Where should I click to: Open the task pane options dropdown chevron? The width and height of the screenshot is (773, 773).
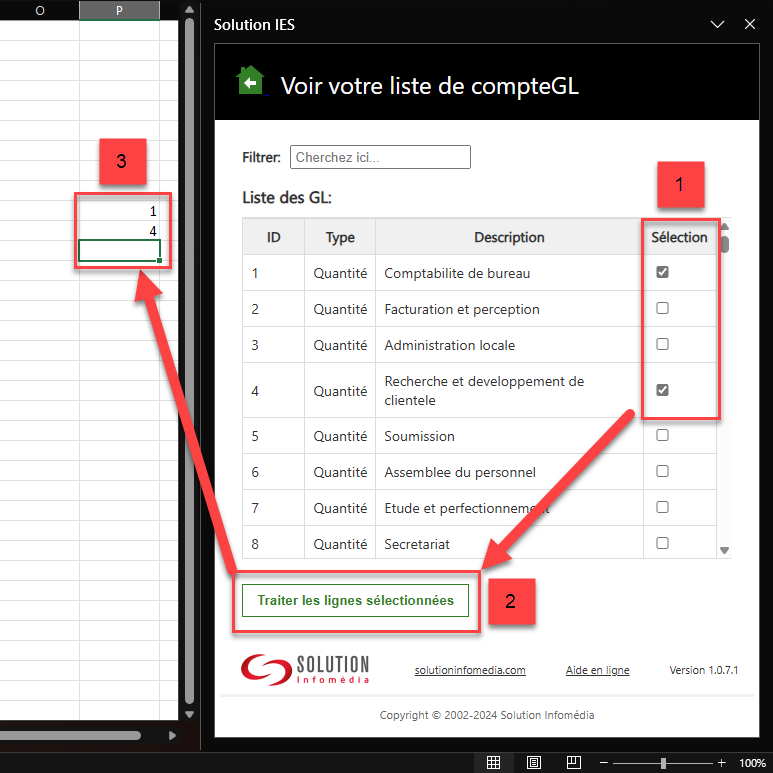716,24
